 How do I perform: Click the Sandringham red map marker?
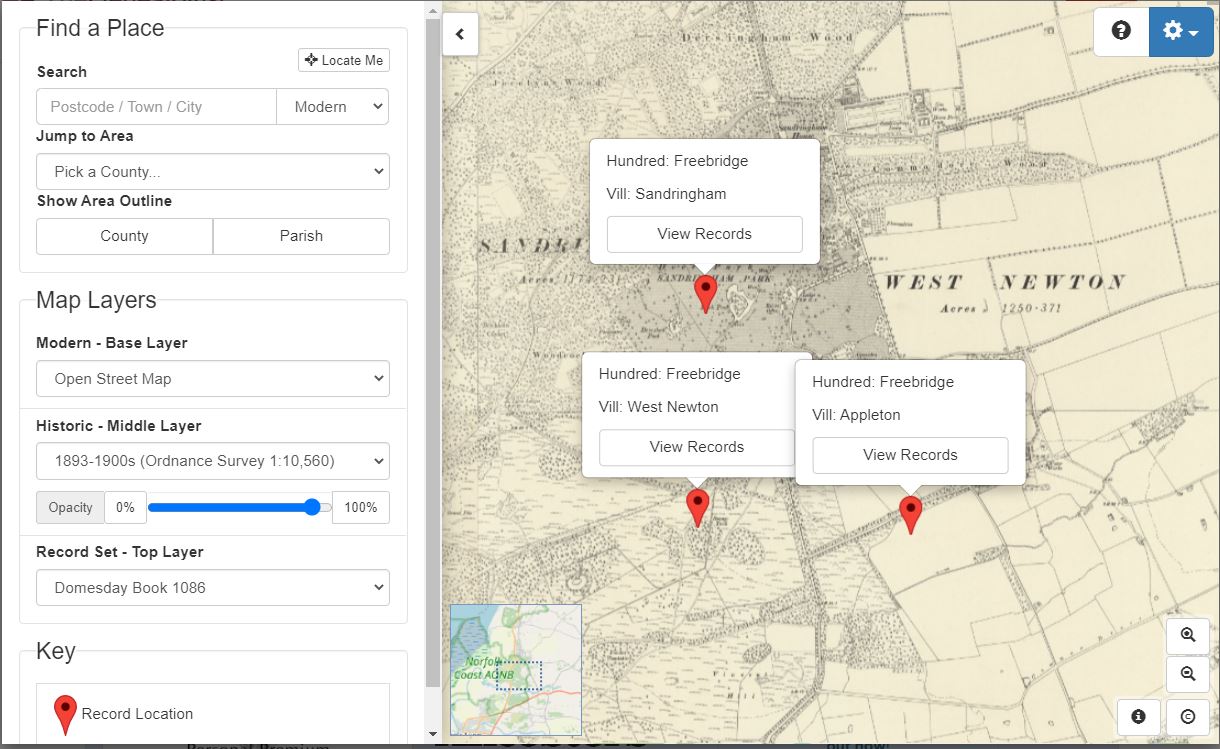pos(706,292)
